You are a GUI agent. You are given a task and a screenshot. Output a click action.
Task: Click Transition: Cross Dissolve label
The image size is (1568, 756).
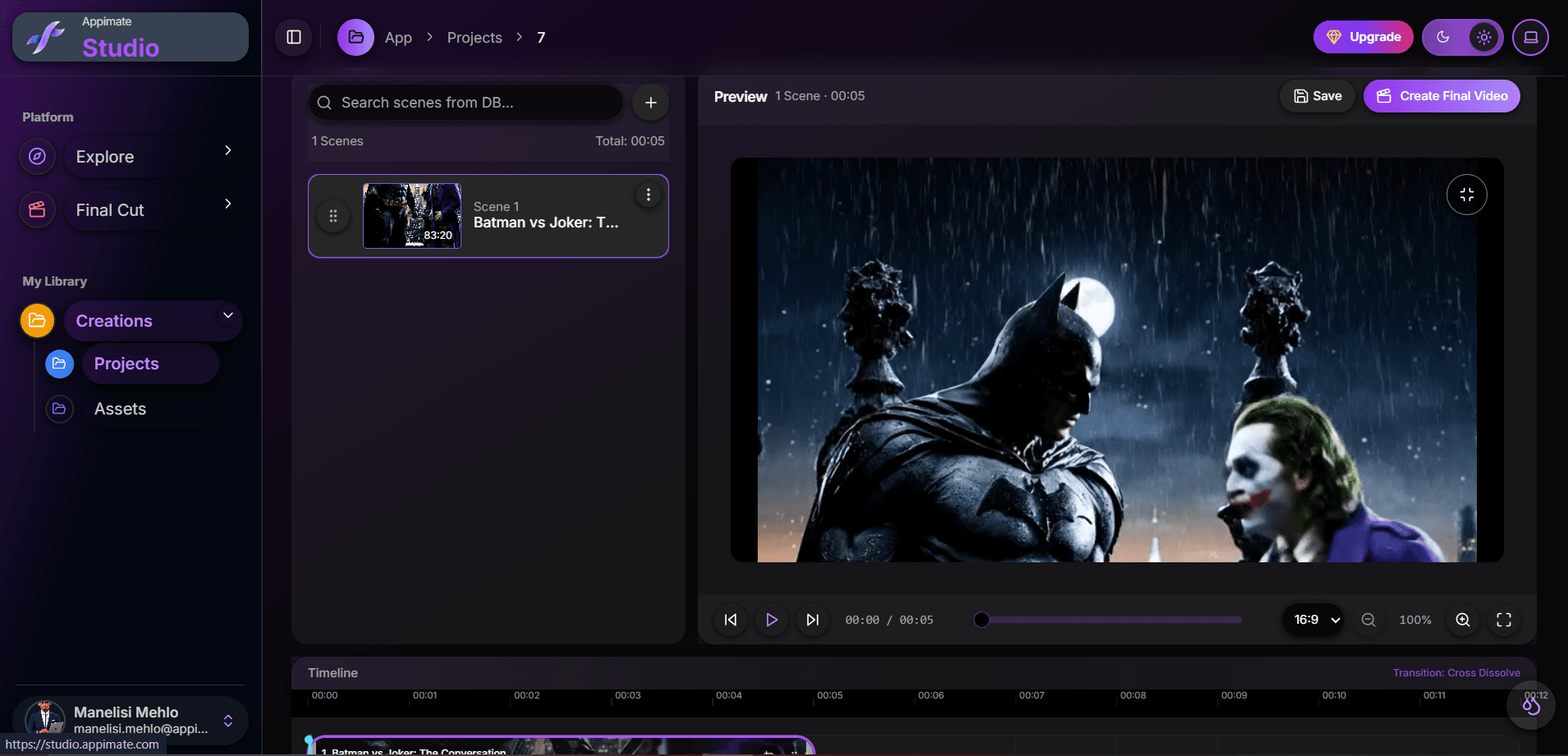pos(1456,672)
